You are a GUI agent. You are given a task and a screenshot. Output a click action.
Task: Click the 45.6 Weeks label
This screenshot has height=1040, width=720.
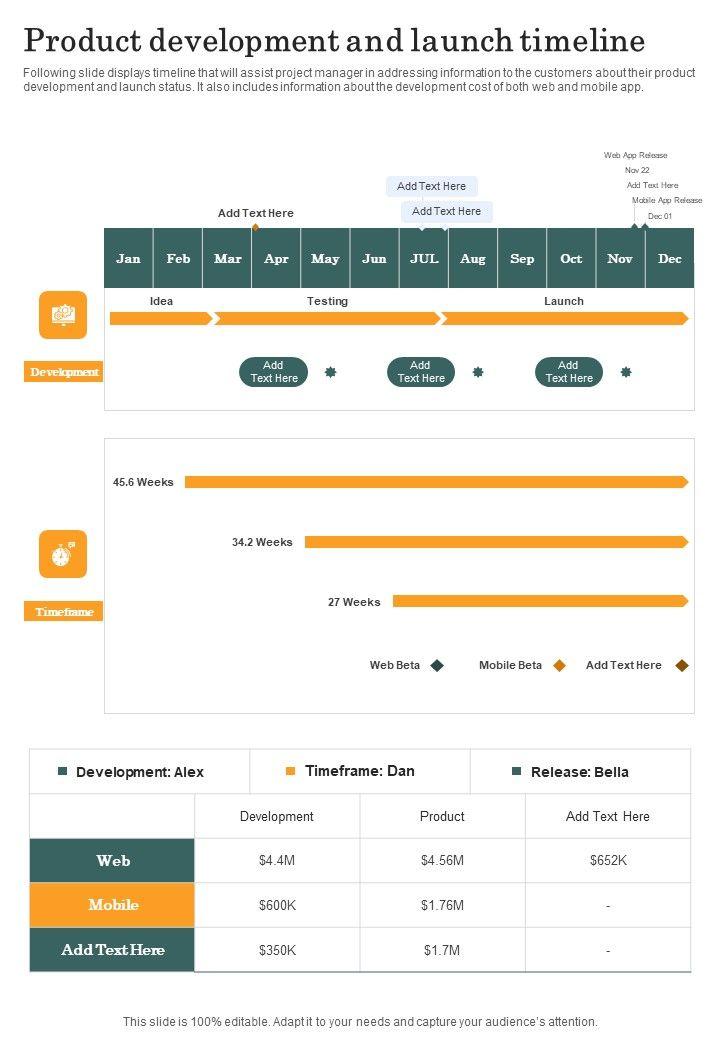click(x=143, y=482)
